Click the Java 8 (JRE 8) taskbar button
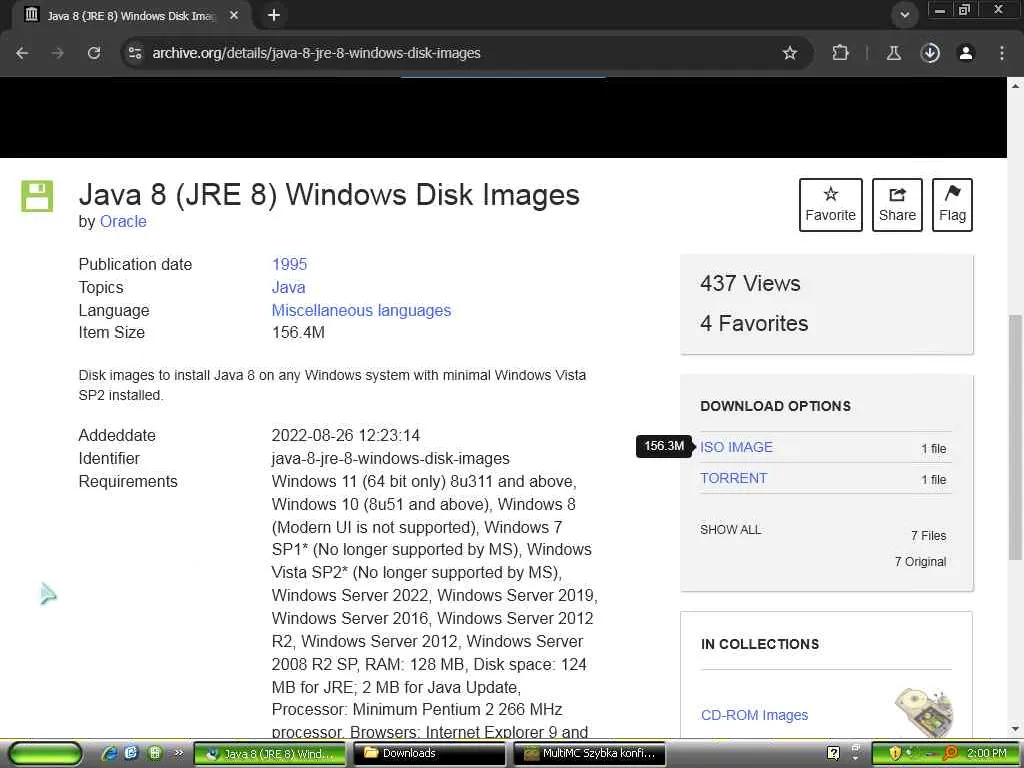The width and height of the screenshot is (1024, 768). click(270, 754)
